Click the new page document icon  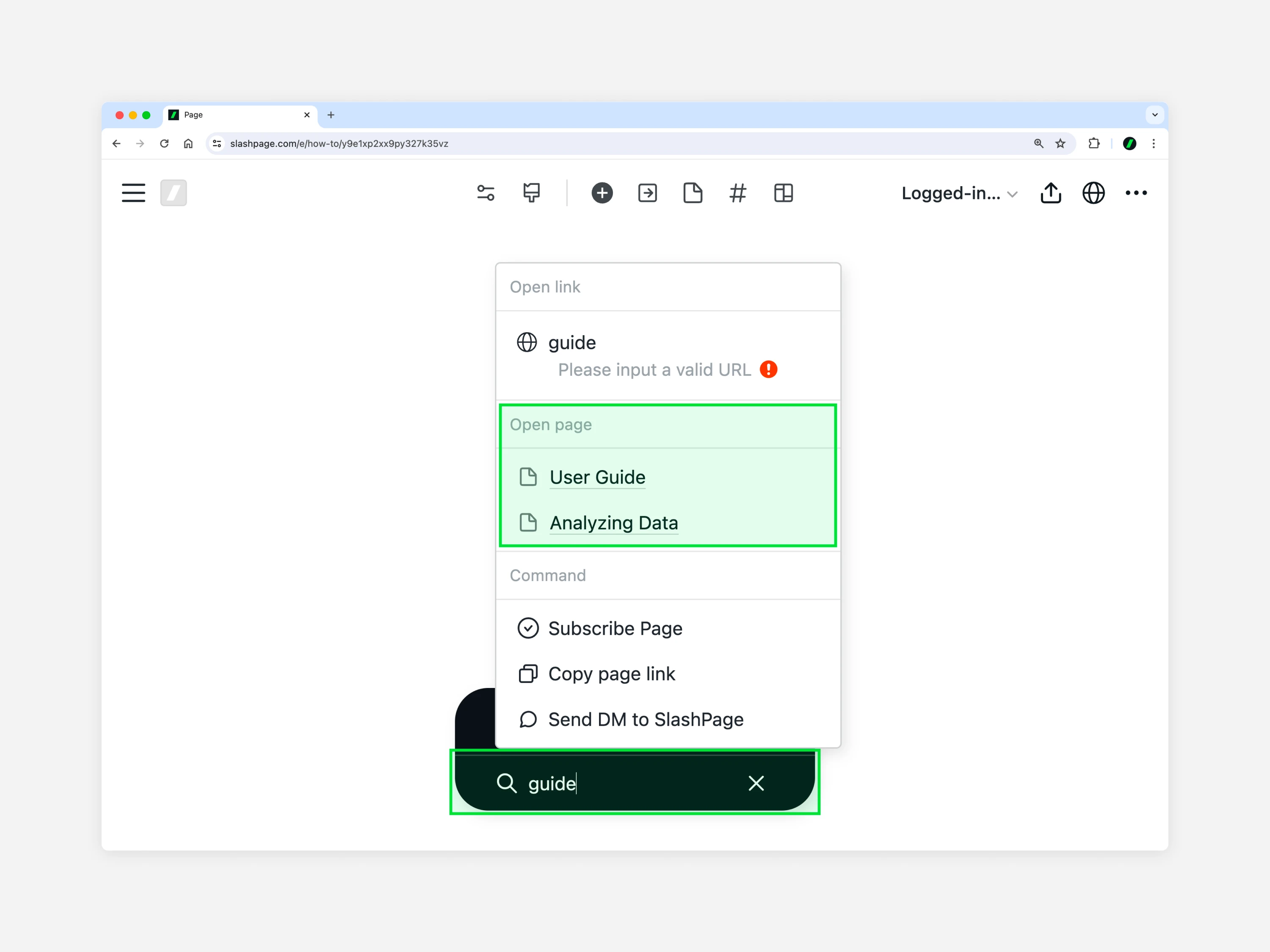pyautogui.click(x=693, y=193)
